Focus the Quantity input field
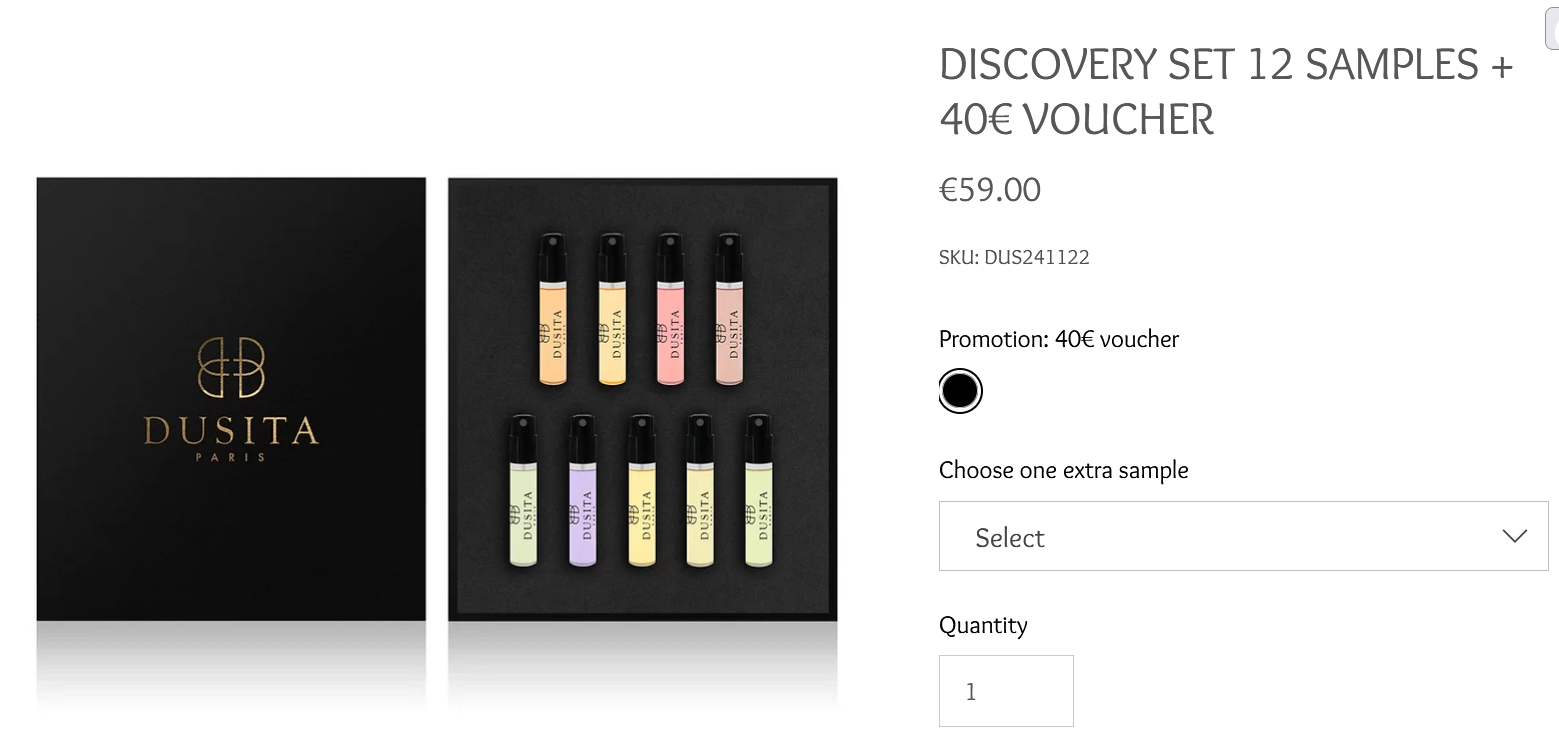 coord(1005,690)
